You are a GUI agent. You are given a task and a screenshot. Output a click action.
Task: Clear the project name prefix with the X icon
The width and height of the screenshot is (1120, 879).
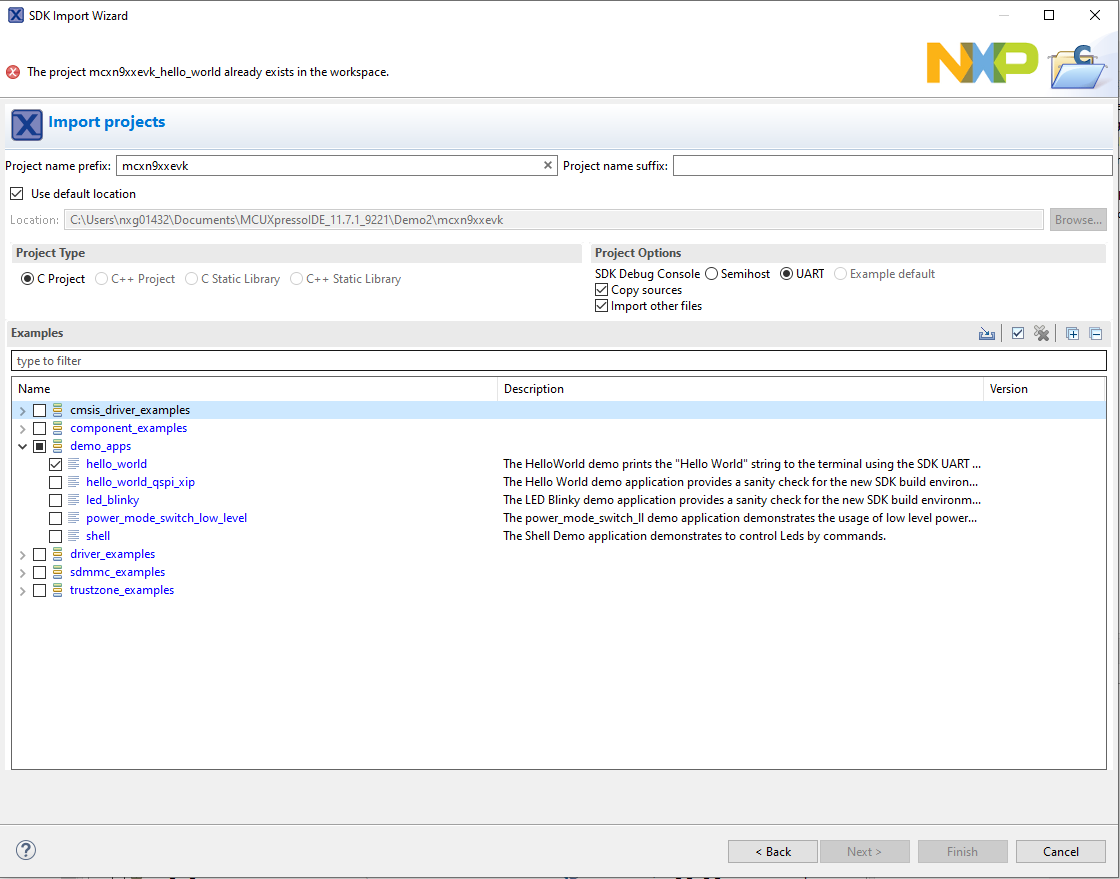point(548,166)
